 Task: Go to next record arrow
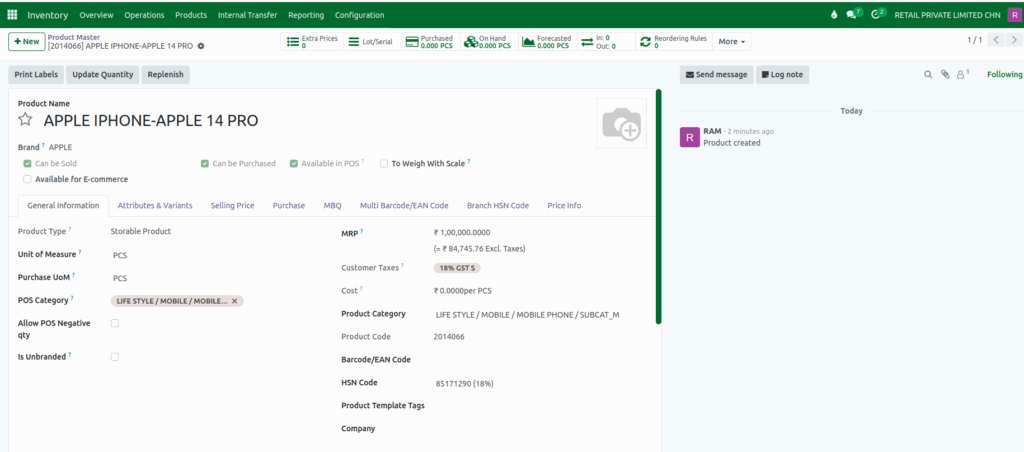[1014, 40]
